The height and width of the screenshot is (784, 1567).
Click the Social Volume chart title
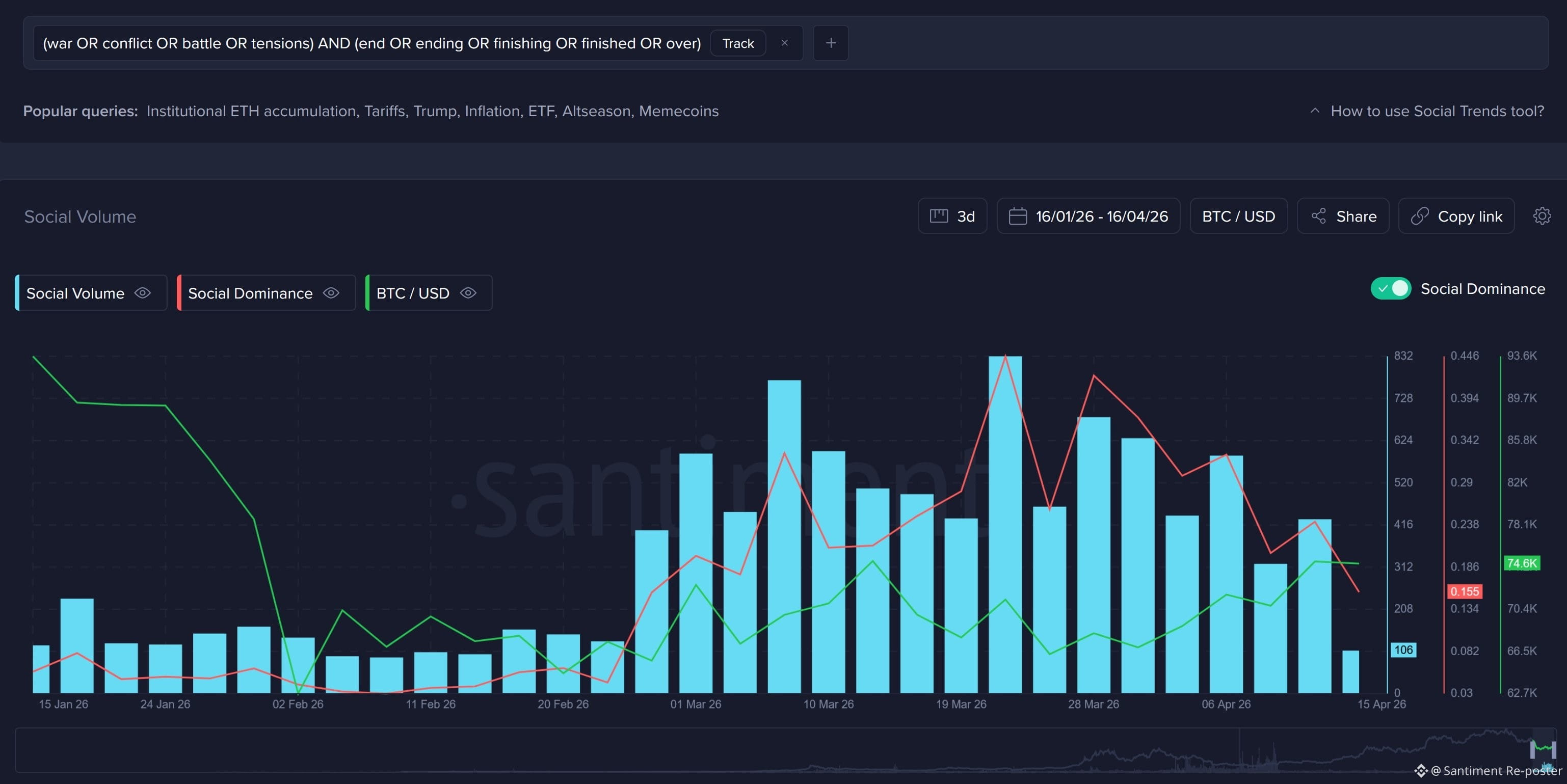(81, 217)
